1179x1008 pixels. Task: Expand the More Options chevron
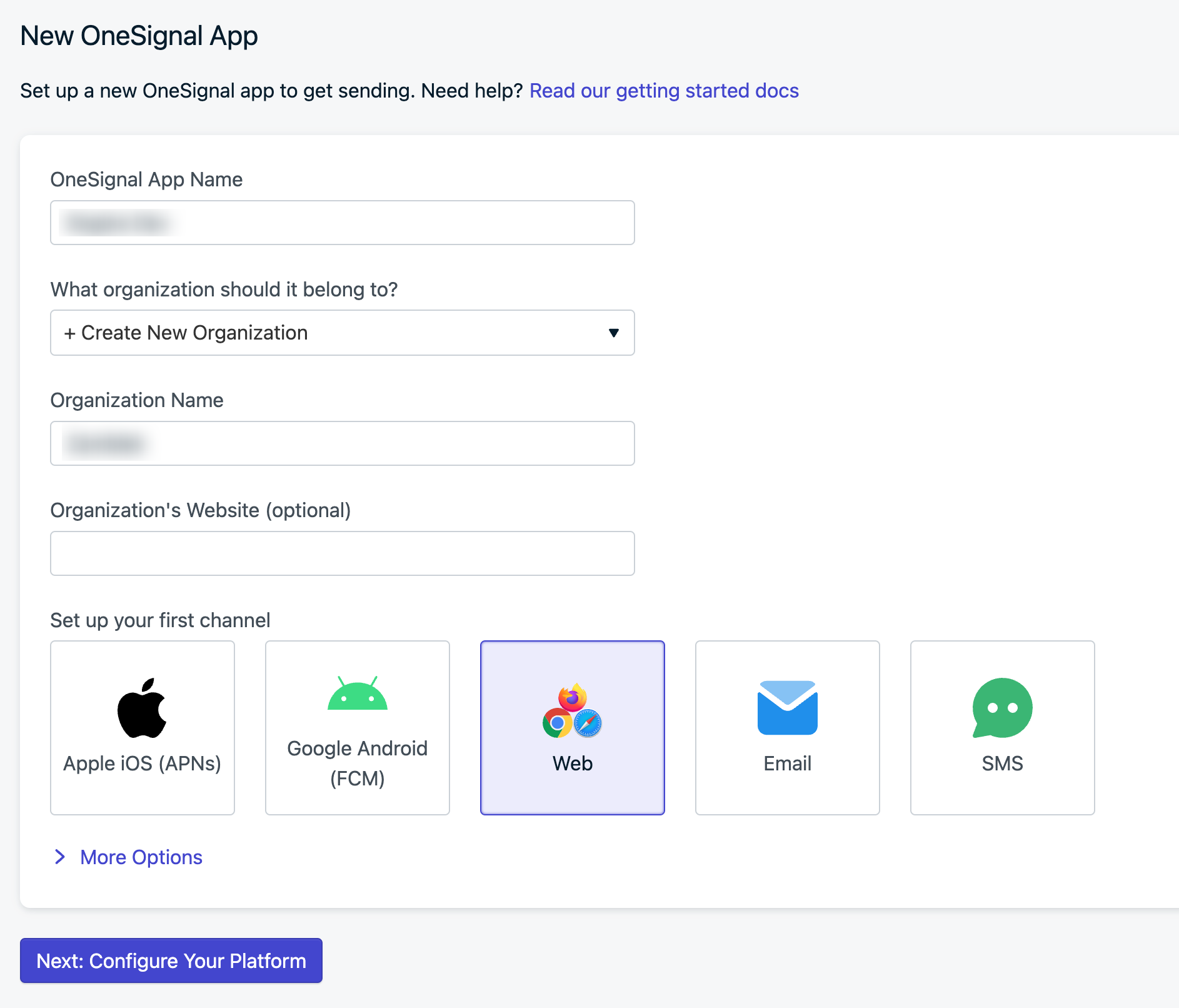60,857
